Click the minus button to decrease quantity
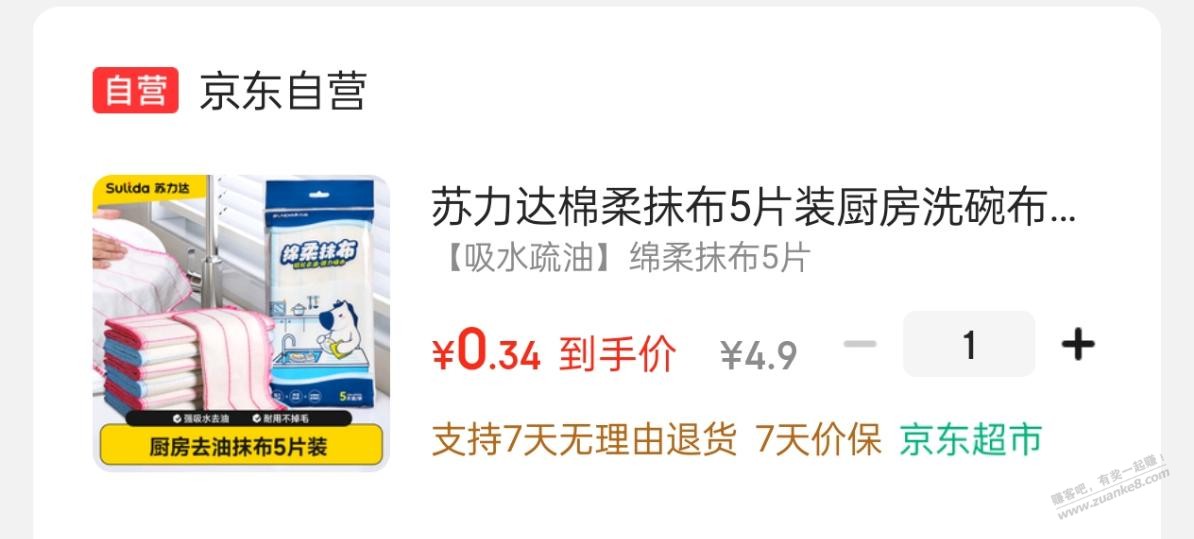 point(860,345)
